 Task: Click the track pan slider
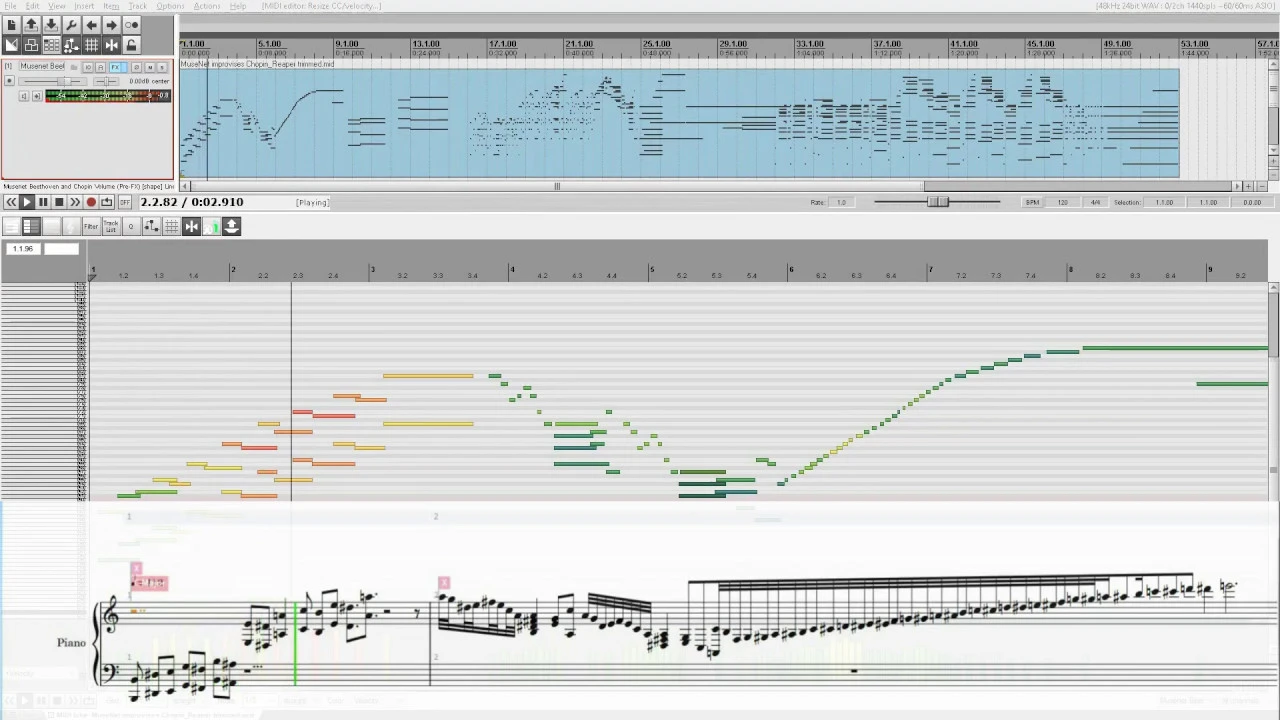106,81
